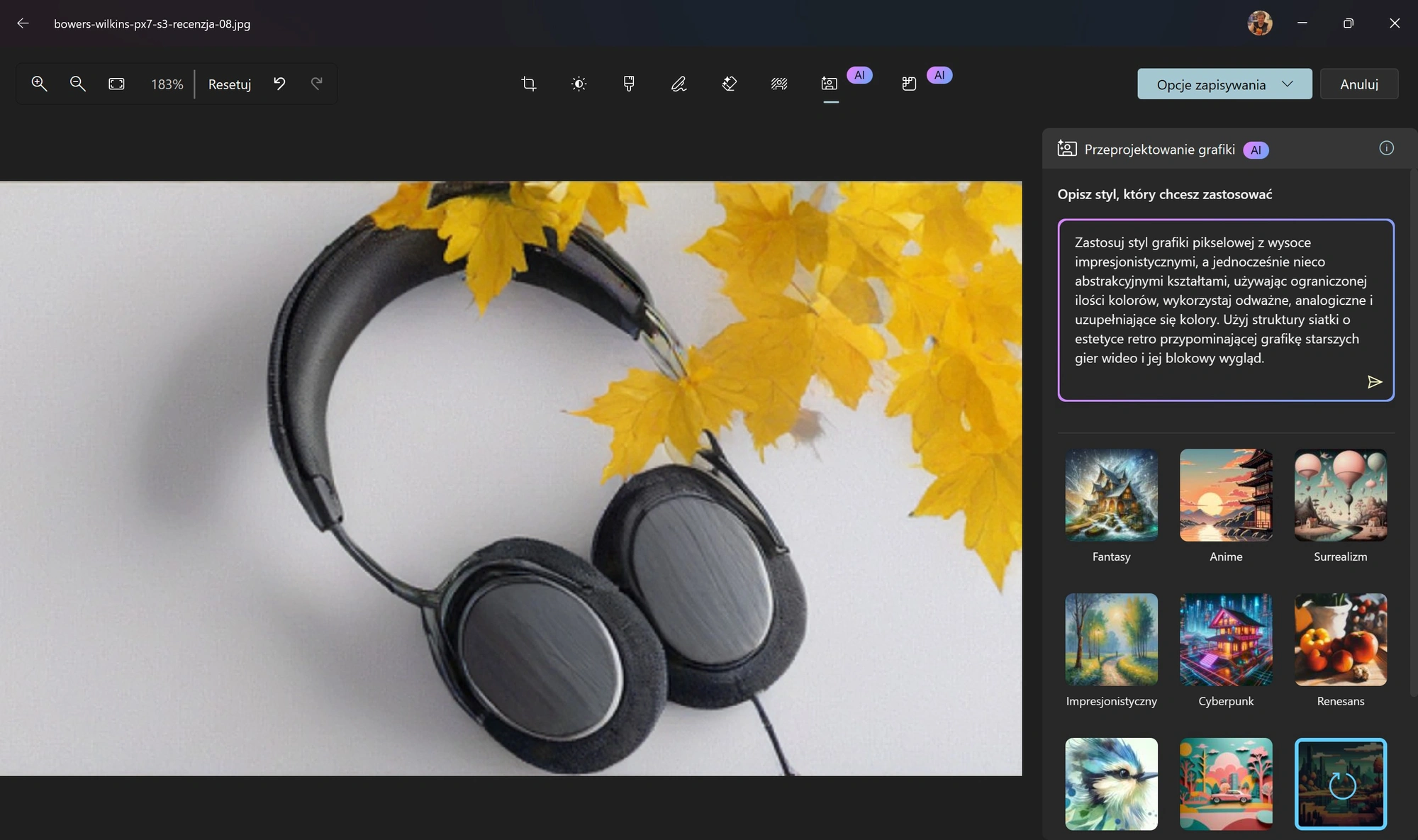Select the filter brush tool
This screenshot has height=840, width=1418.
point(629,84)
